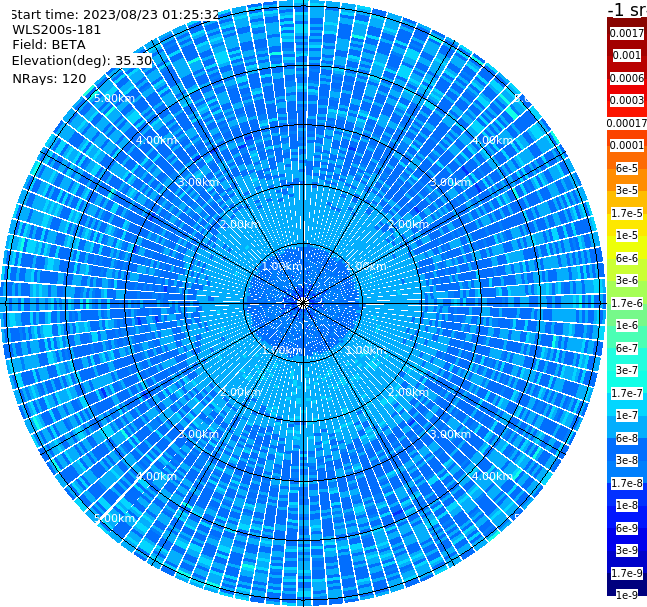Select the Elevation(deg): 35.30 text
The image size is (647, 607).
(x=82, y=61)
